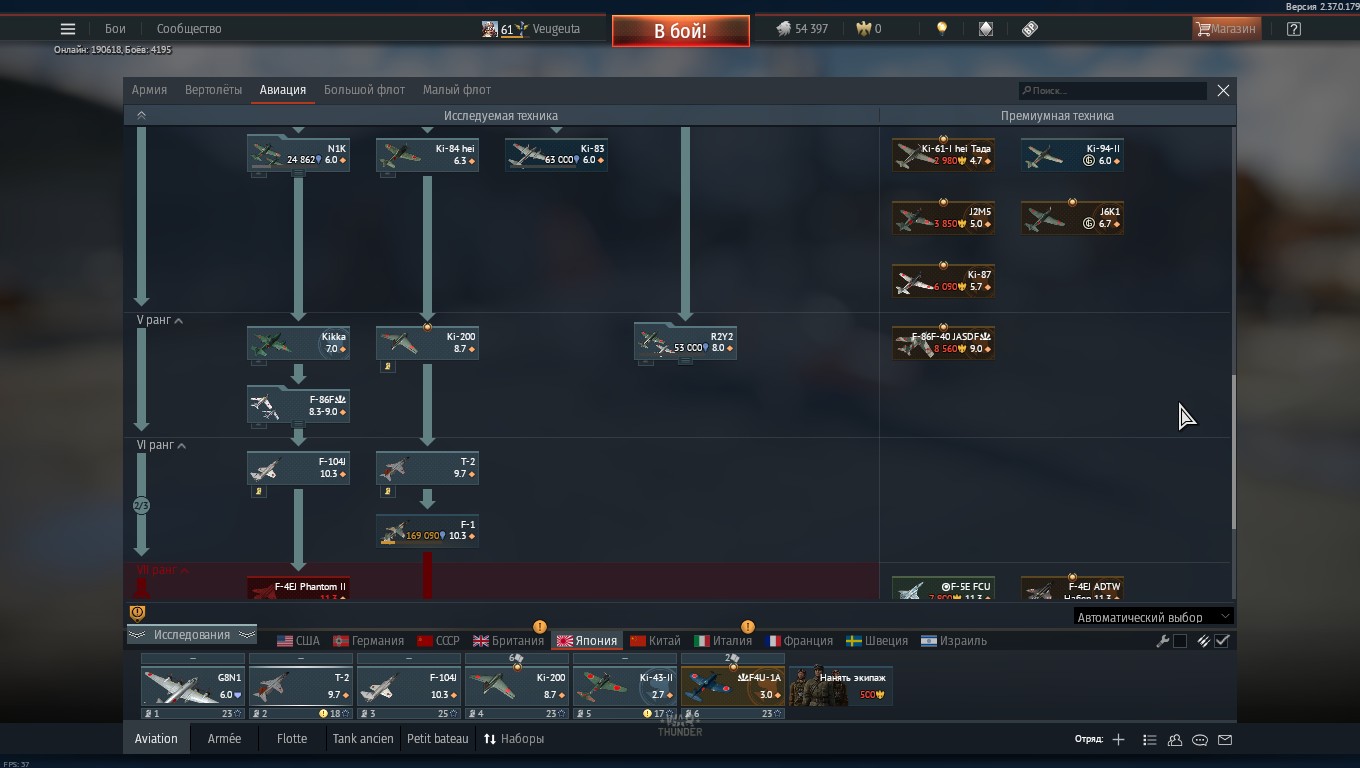The width and height of the screenshot is (1360, 768).
Task: Select the premium J2M5 card
Action: (x=943, y=217)
